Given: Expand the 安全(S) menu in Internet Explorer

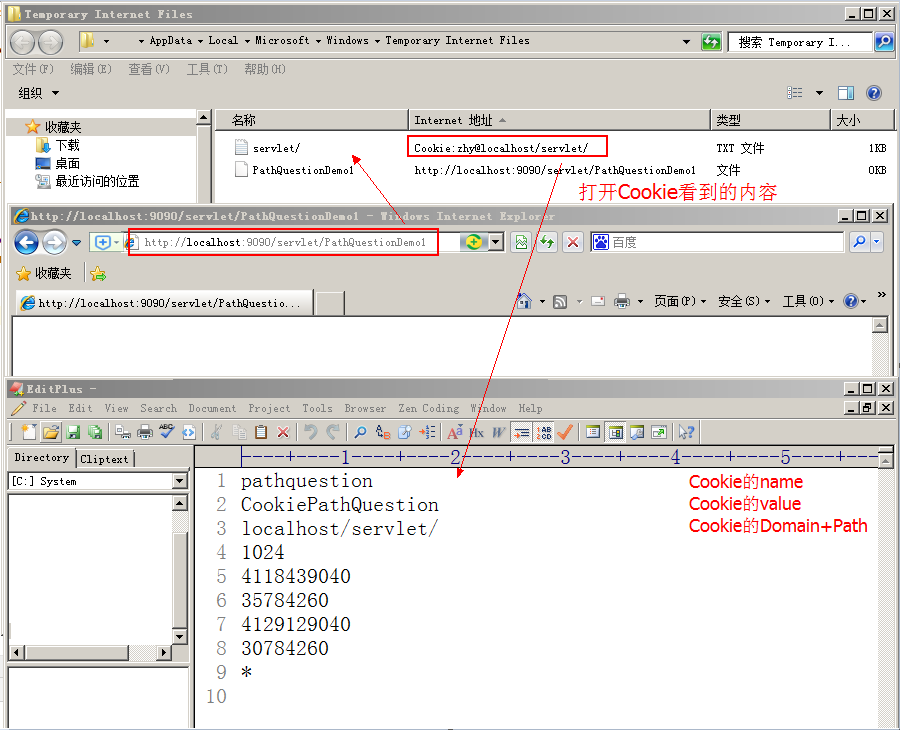Looking at the screenshot, I should click(744, 301).
